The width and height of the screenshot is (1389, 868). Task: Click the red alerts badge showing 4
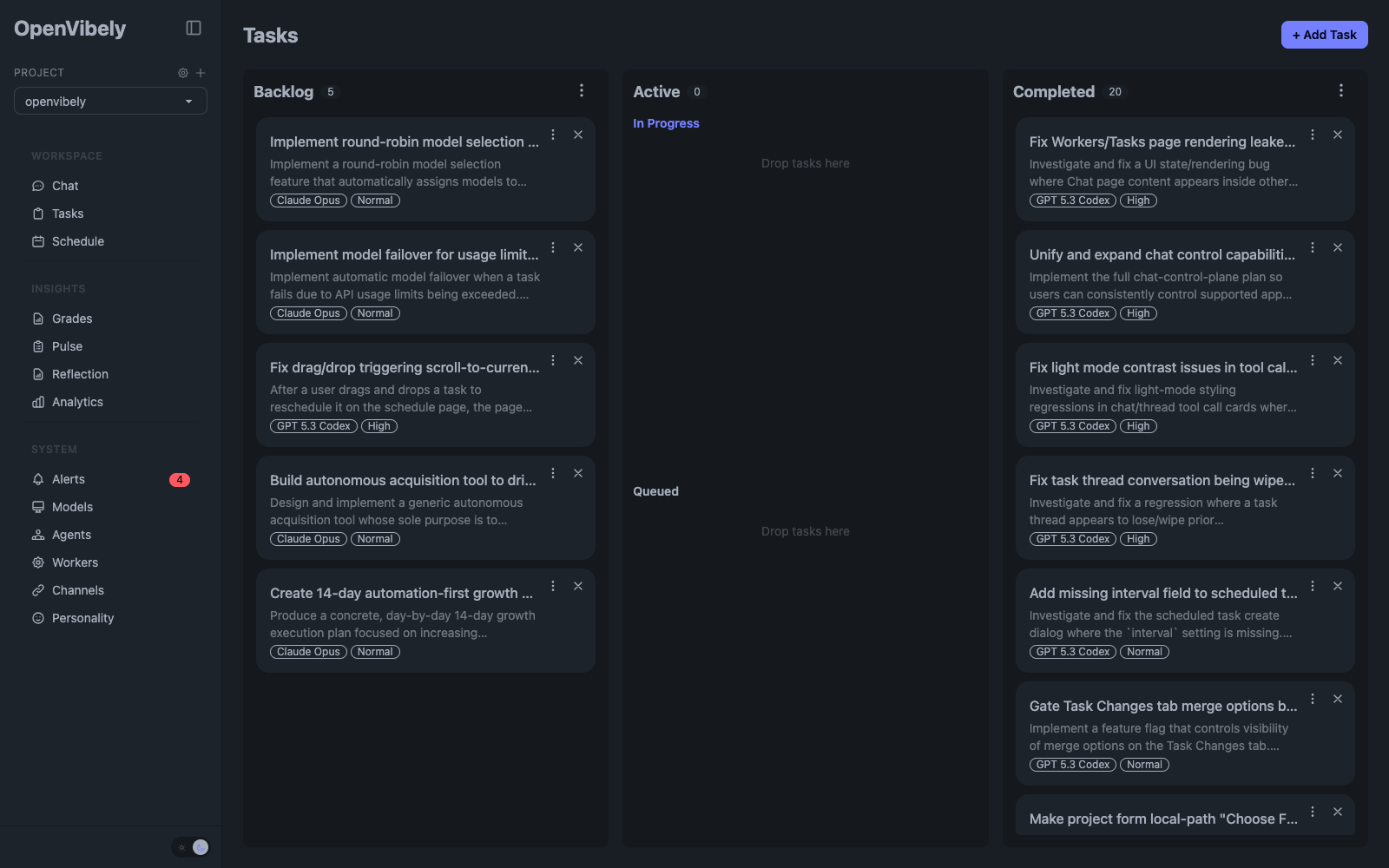point(180,480)
